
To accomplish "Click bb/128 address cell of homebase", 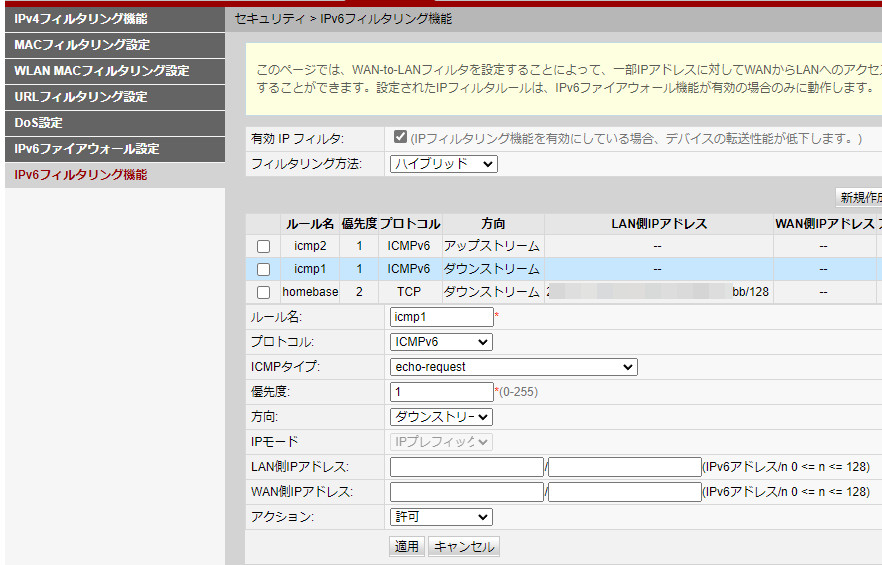I will pyautogui.click(x=659, y=292).
